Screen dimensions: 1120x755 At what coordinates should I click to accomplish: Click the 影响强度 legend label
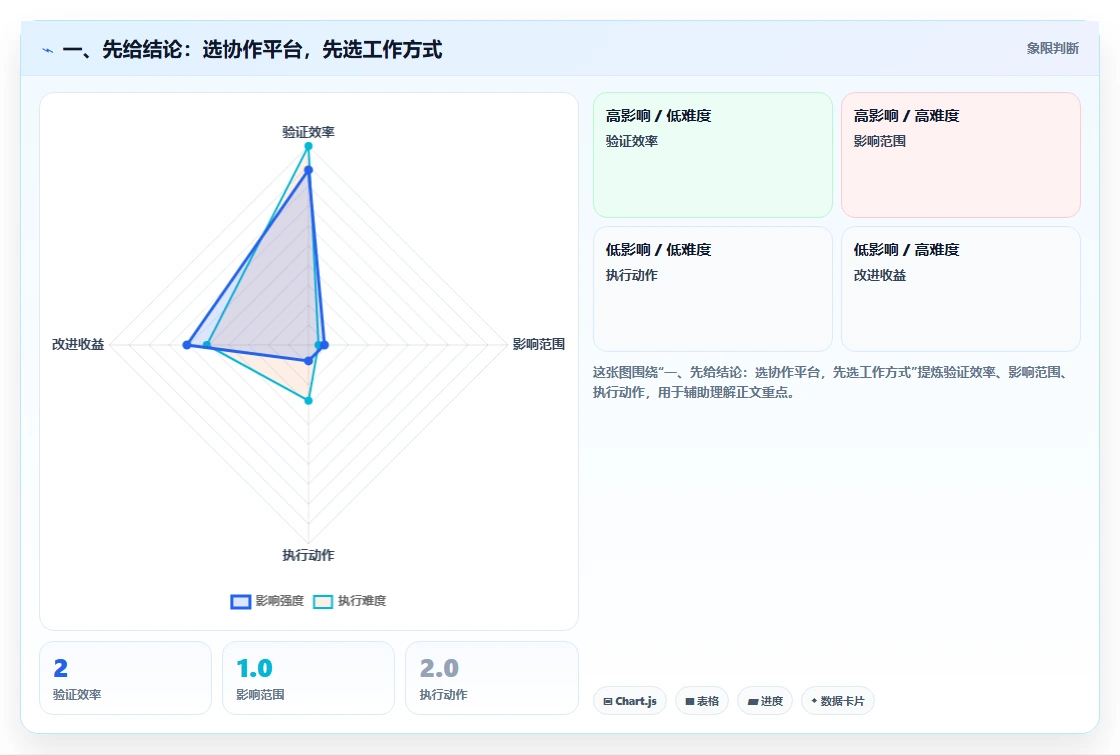coord(280,601)
